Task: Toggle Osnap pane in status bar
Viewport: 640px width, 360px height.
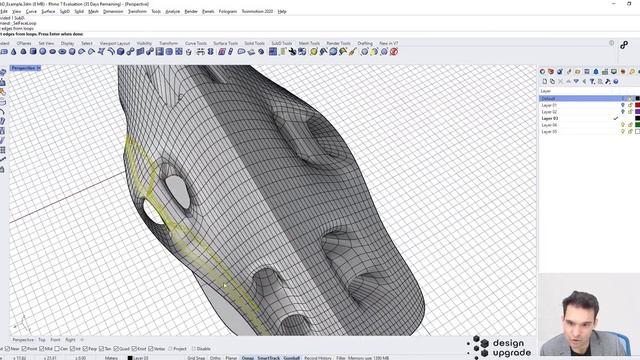Action: pyautogui.click(x=247, y=358)
